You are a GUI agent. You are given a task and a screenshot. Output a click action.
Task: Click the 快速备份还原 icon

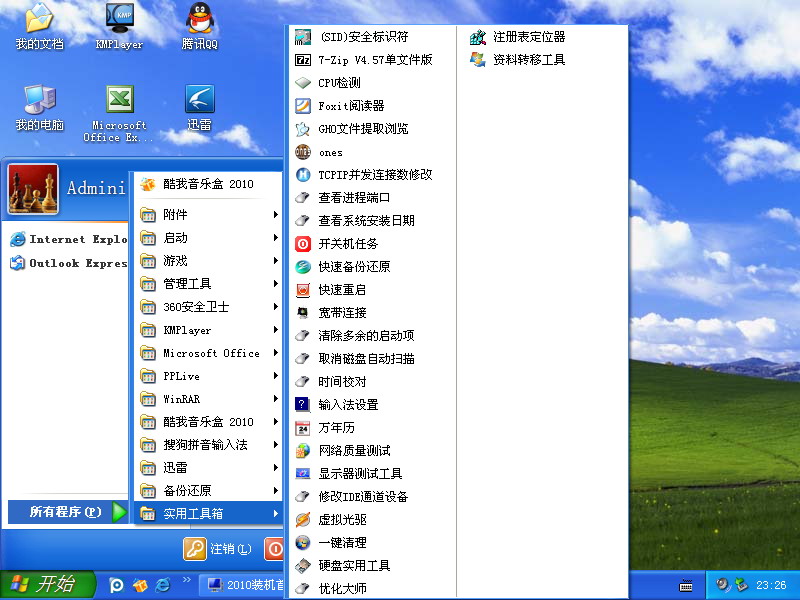click(303, 267)
